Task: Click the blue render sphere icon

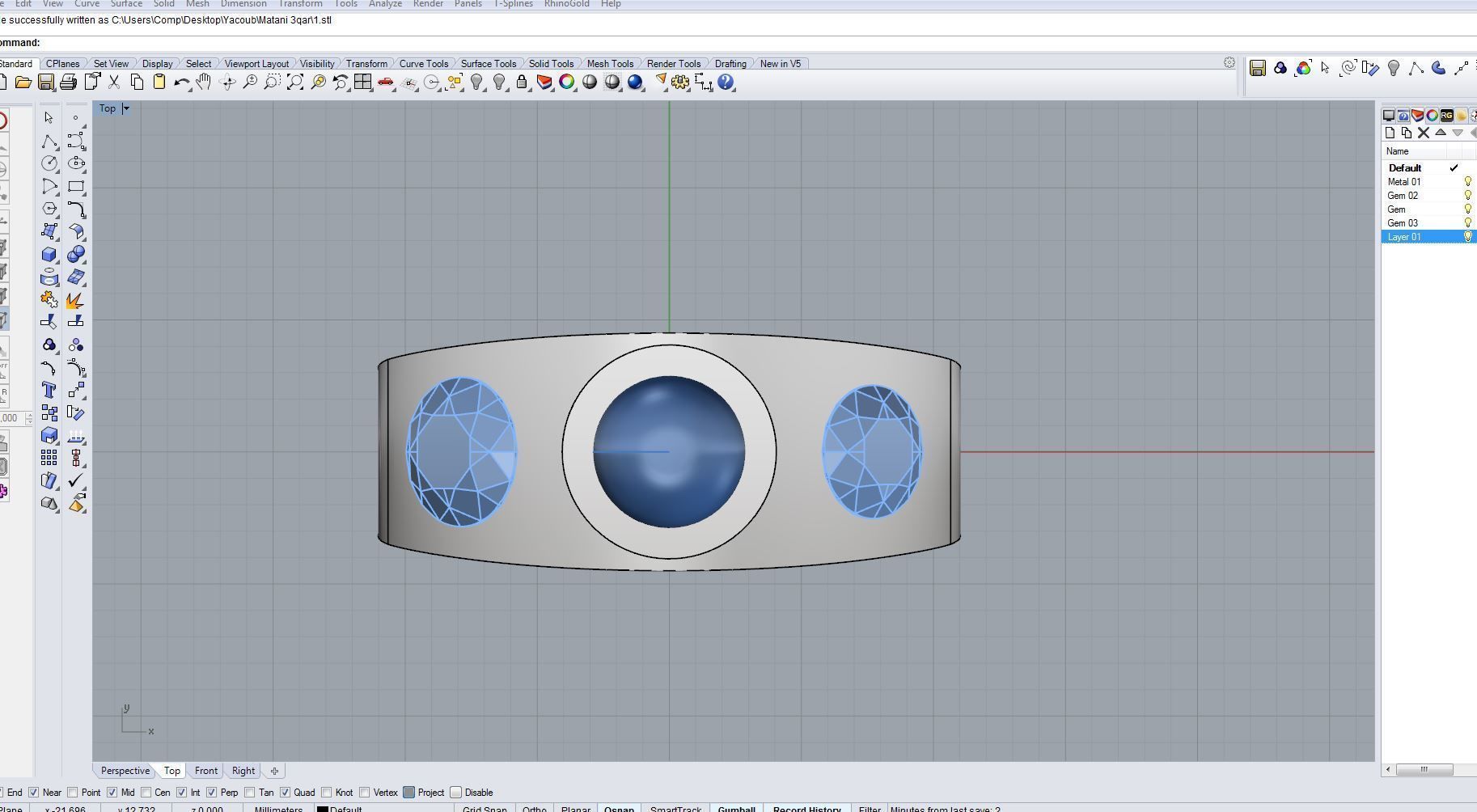Action: click(x=635, y=82)
